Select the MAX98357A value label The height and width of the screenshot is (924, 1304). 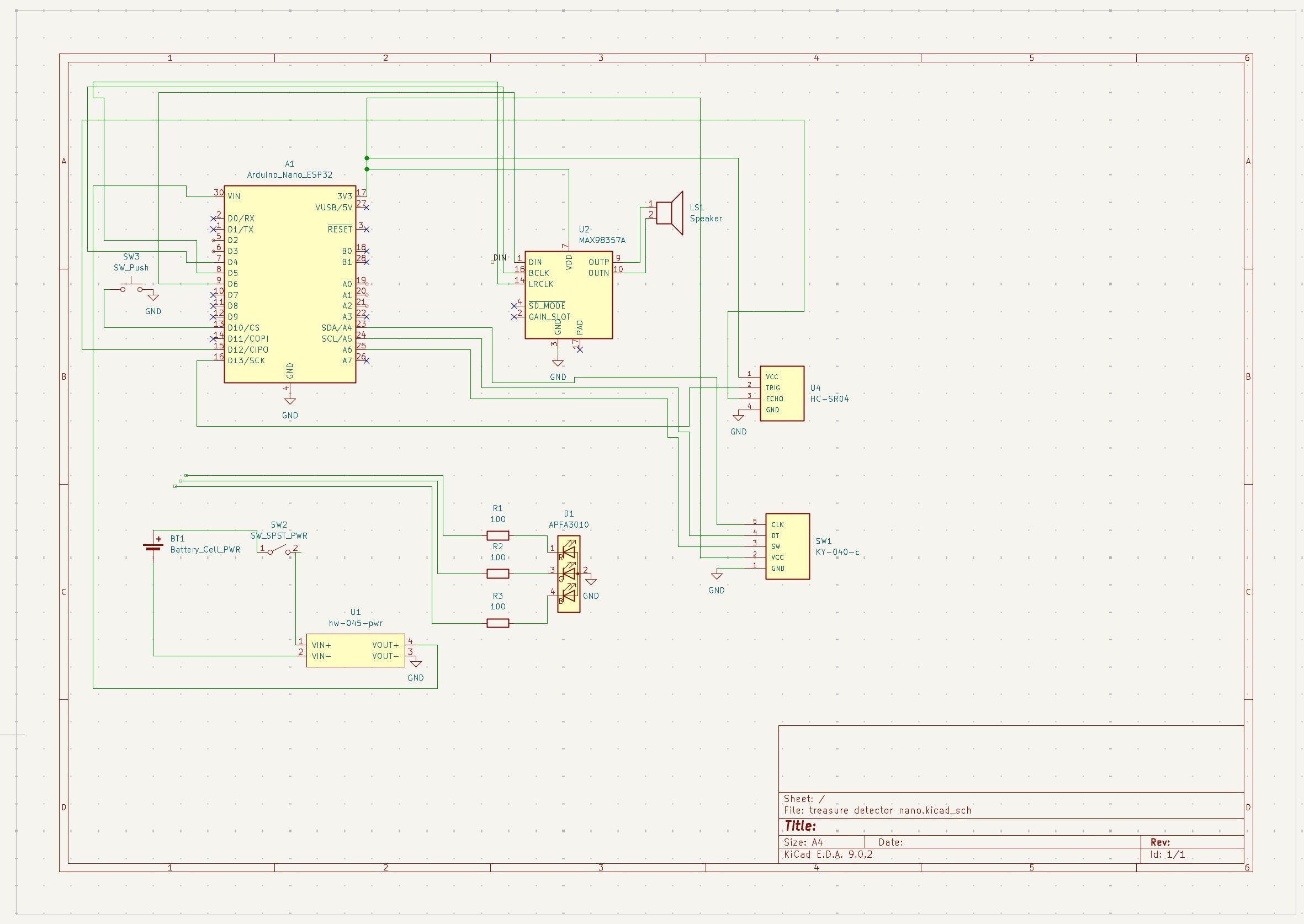point(602,241)
